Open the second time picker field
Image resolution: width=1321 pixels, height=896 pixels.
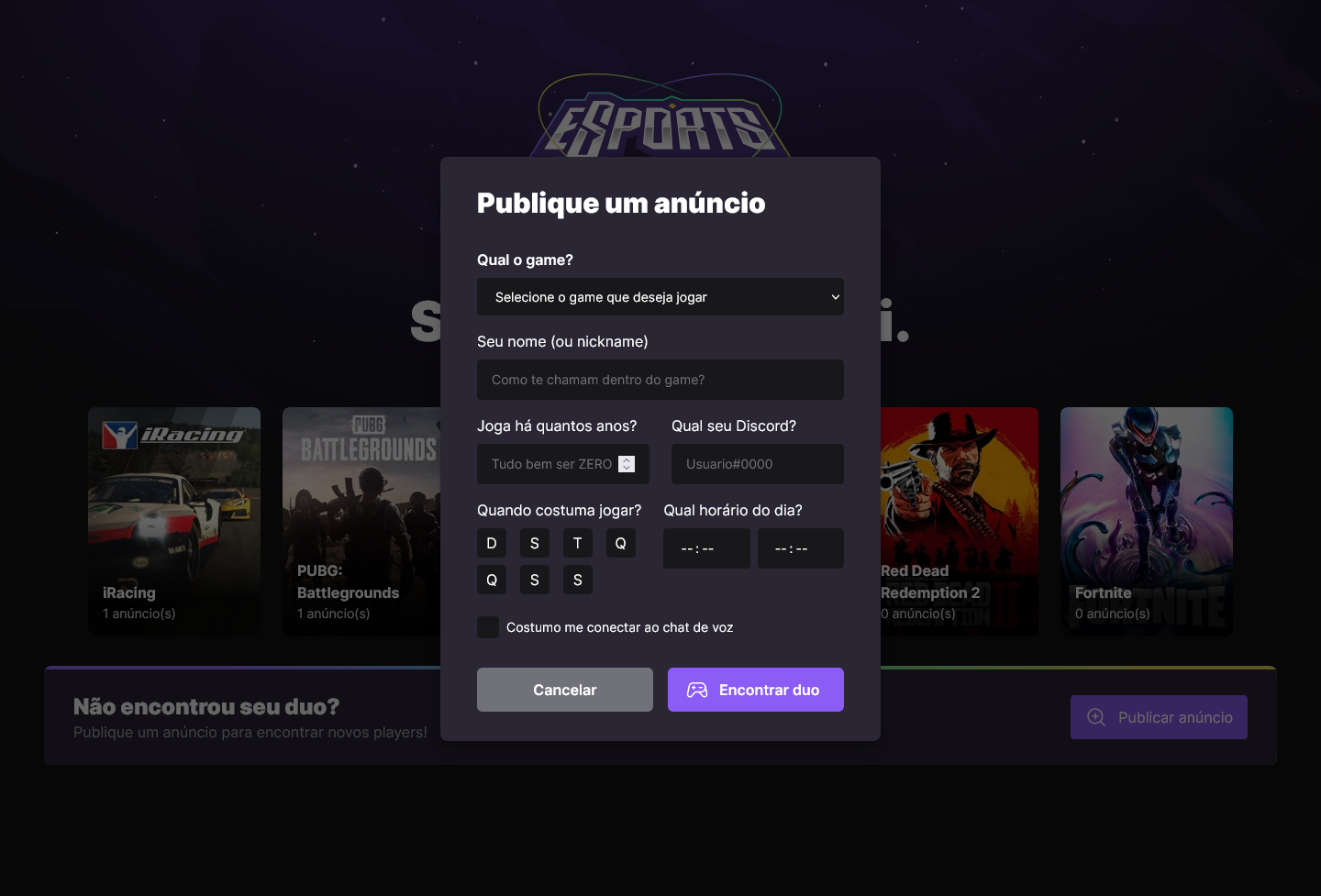coord(800,548)
